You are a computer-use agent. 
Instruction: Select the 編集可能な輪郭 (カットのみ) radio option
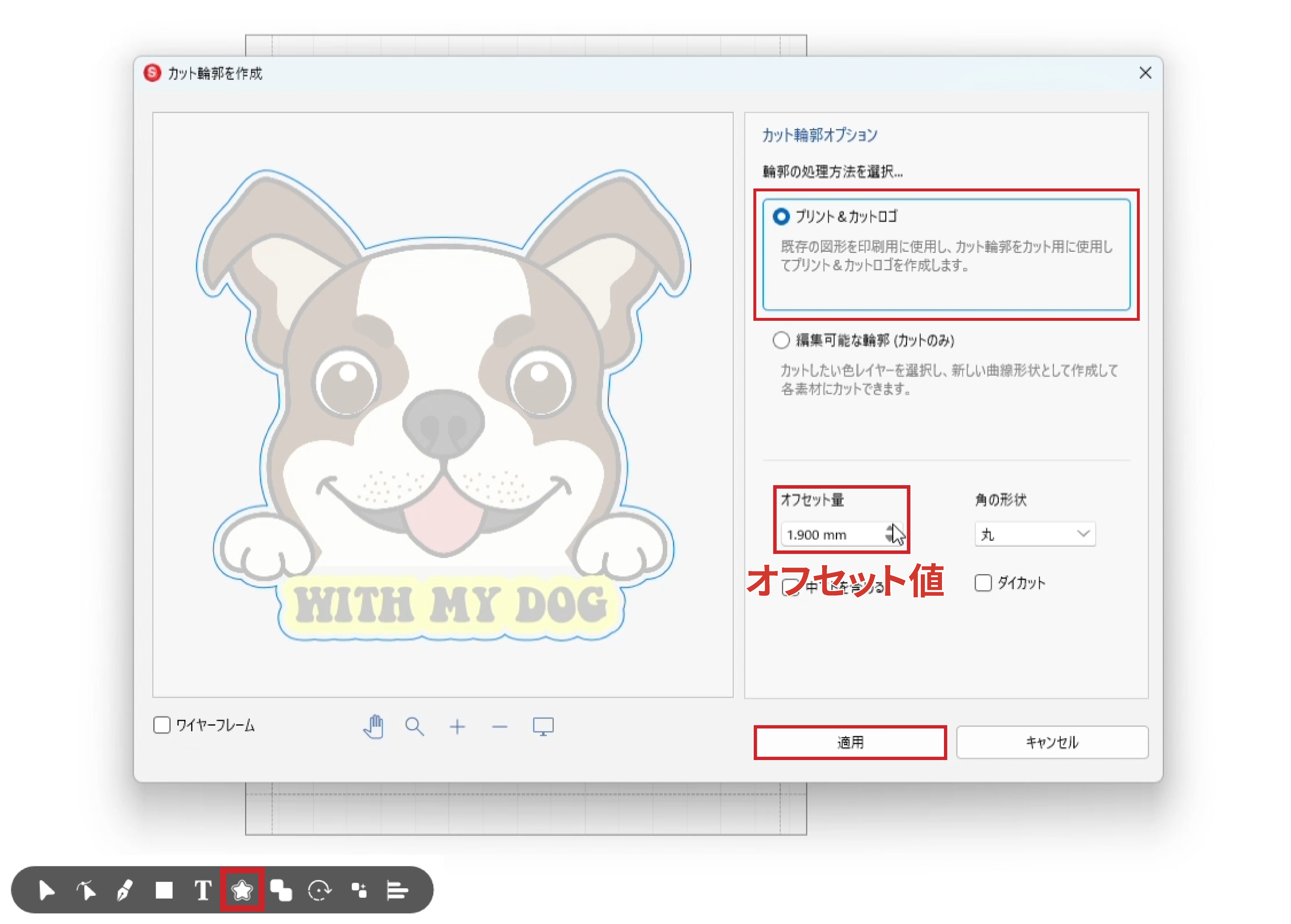point(781,340)
